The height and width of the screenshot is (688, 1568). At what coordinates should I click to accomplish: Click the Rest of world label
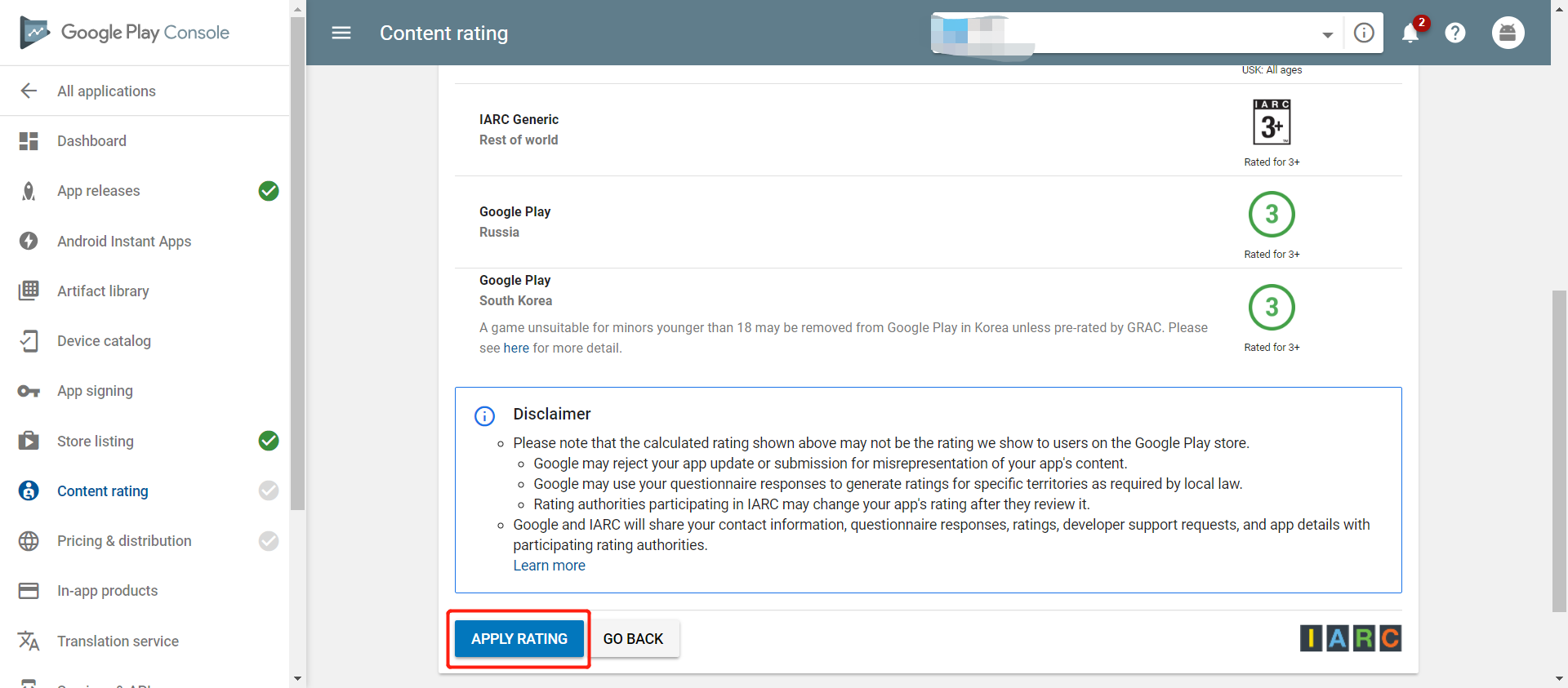(519, 140)
